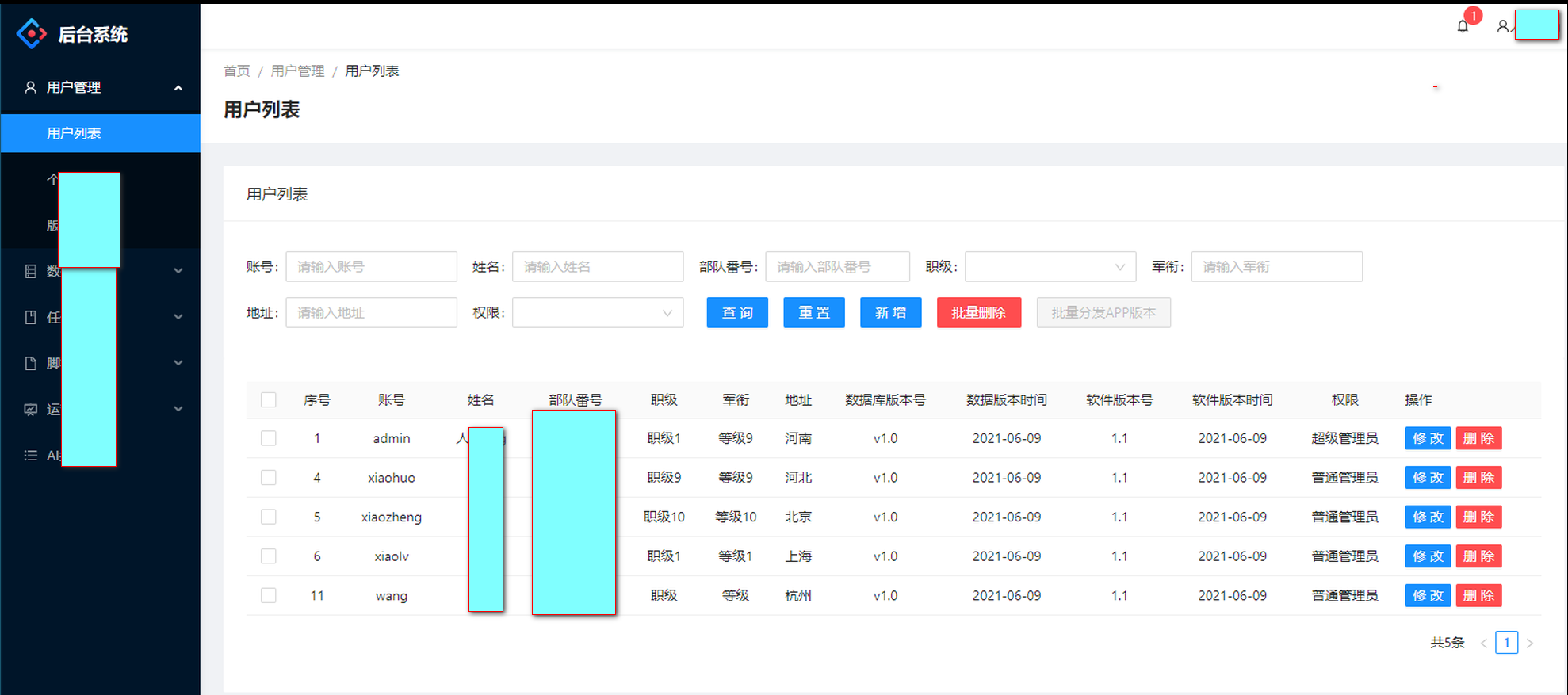Check the row checkbox for xiaolv
1568x695 pixels.
tap(269, 556)
